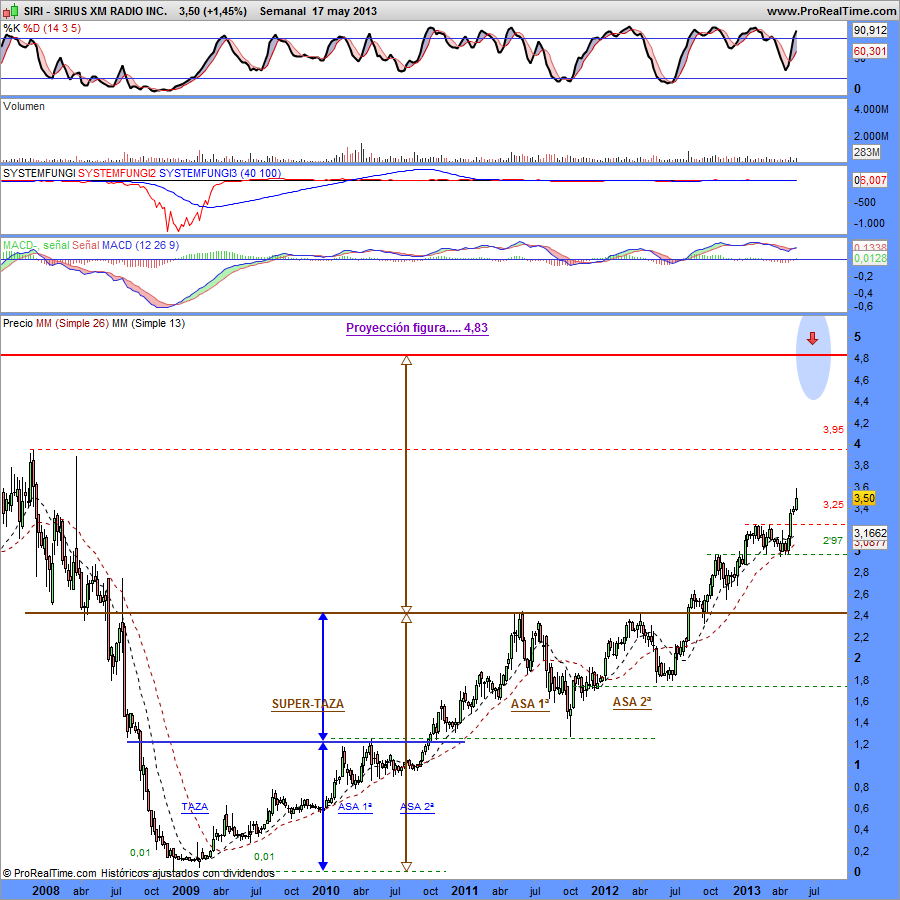Viewport: 900px width, 900px height.
Task: Click the yellow 3,50 current price tag
Action: click(x=864, y=498)
